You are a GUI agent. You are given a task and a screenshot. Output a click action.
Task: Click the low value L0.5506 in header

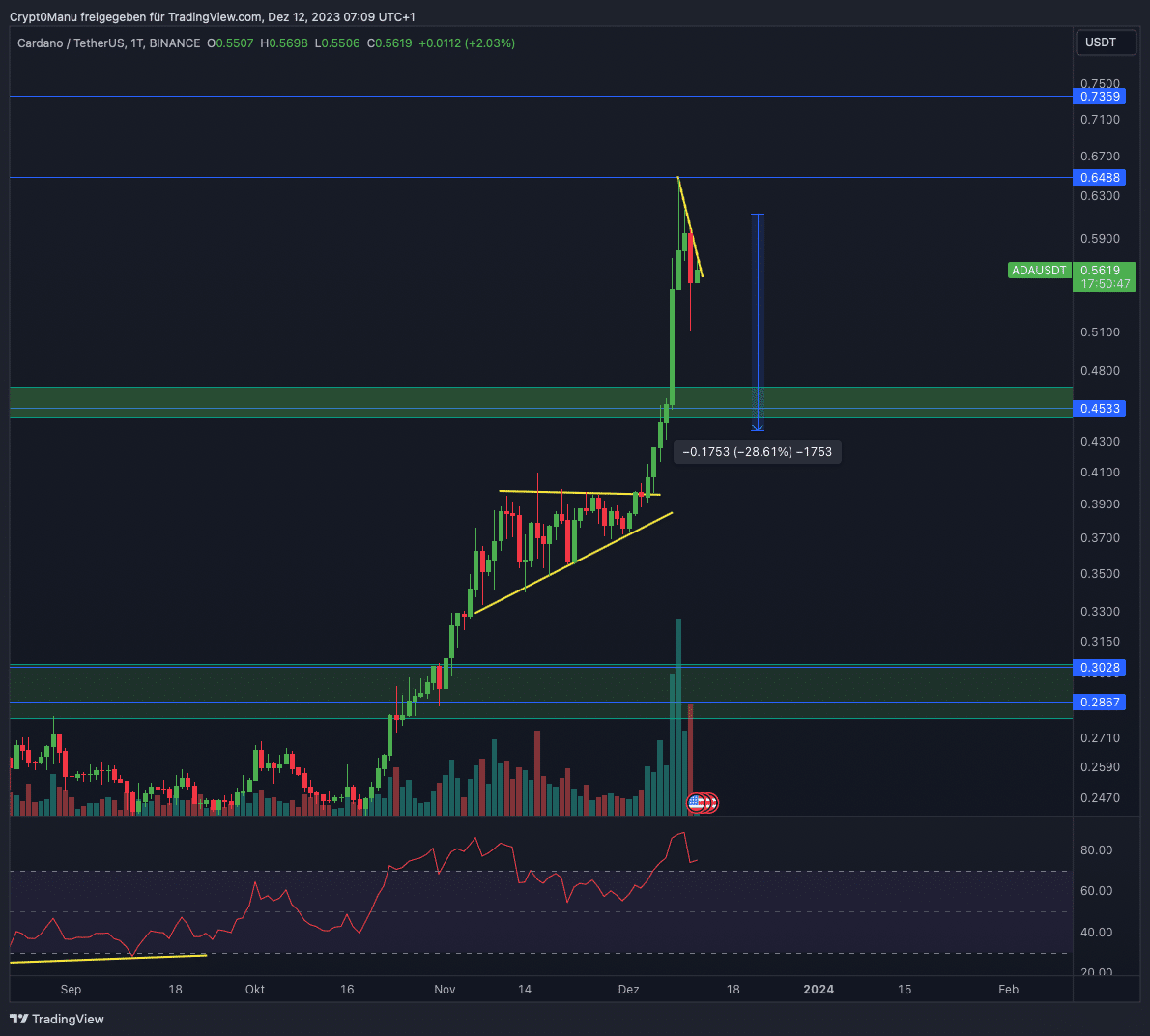click(337, 43)
